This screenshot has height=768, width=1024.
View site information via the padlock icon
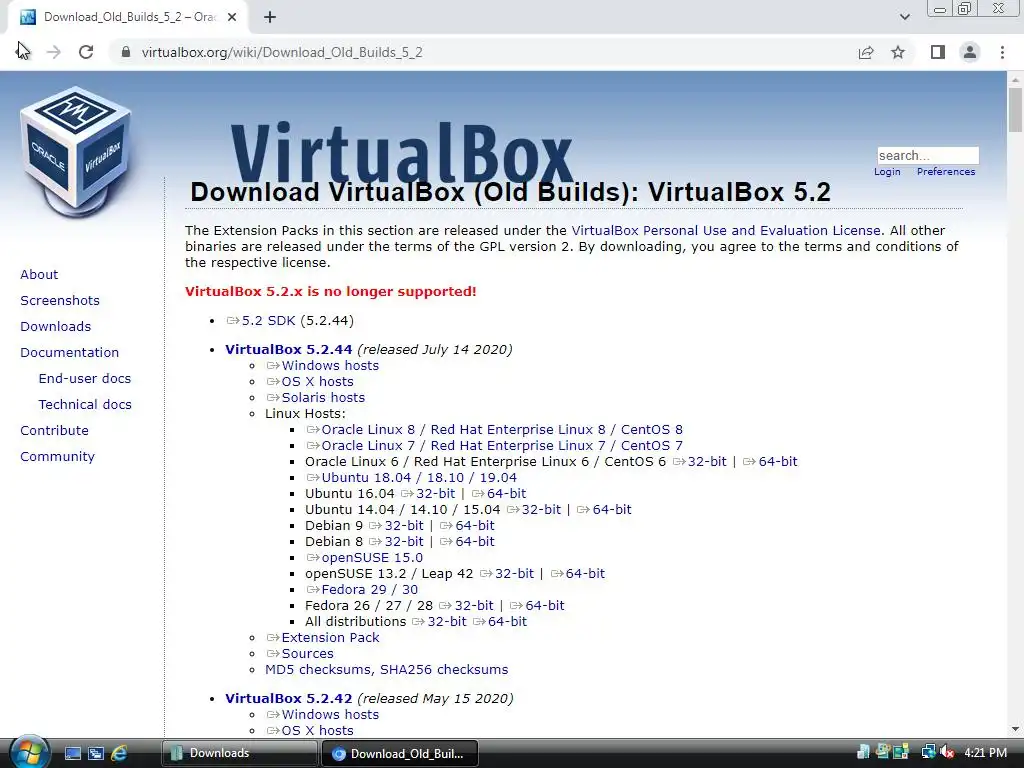tap(126, 52)
